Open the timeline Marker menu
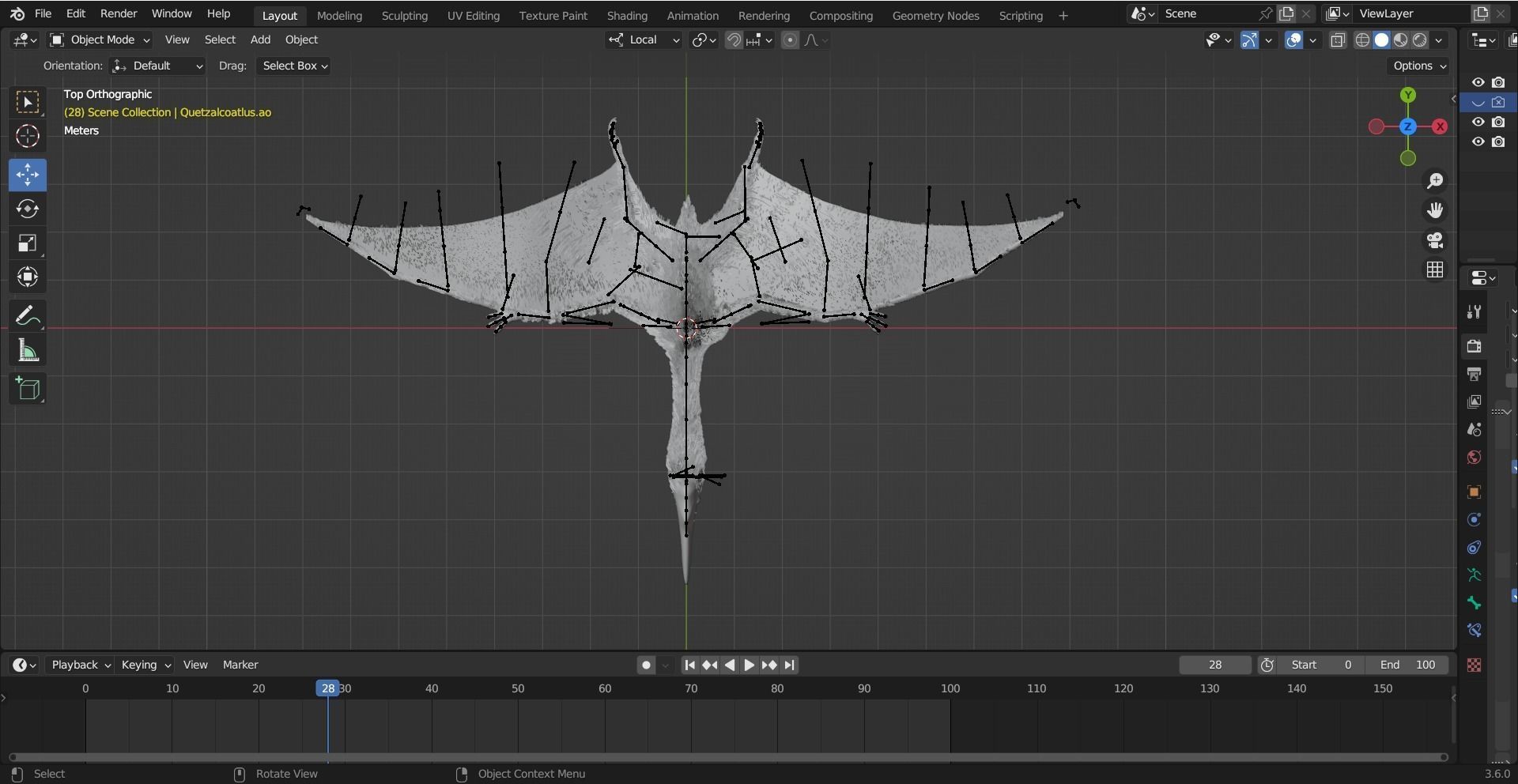This screenshot has width=1518, height=784. pyautogui.click(x=240, y=665)
